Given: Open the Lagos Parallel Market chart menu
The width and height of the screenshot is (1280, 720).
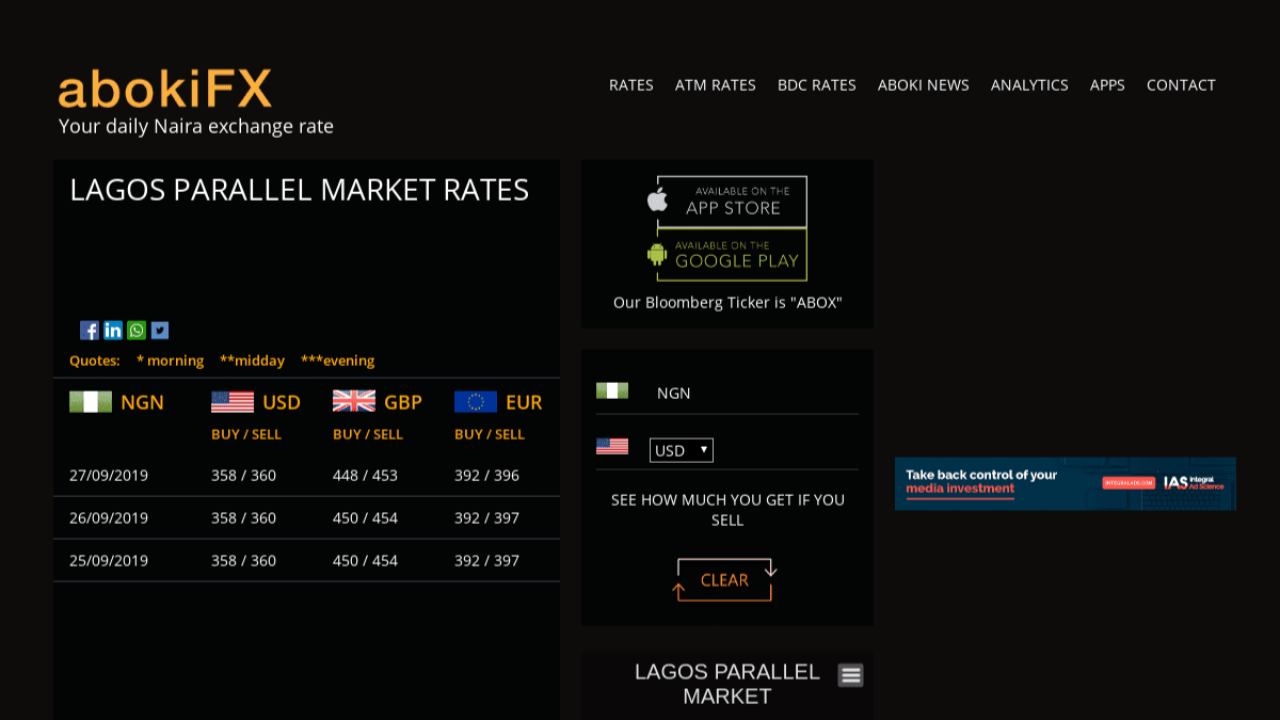Looking at the screenshot, I should [x=851, y=676].
